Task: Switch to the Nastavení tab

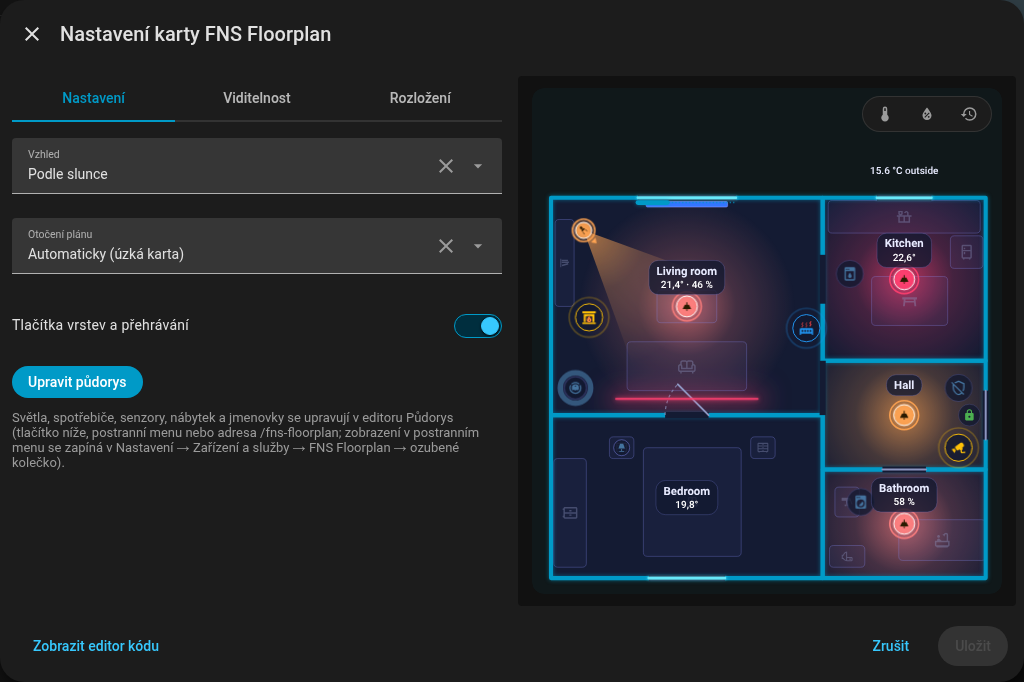Action: (93, 98)
